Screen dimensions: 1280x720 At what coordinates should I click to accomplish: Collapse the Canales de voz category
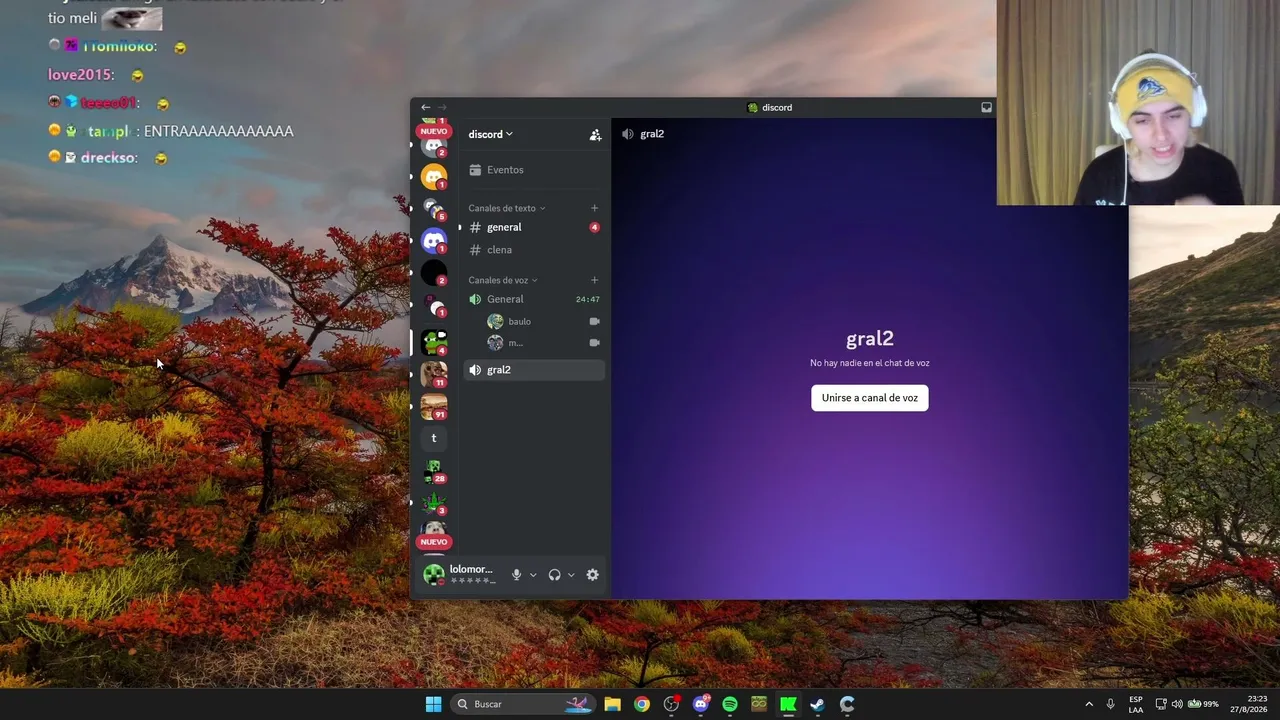click(x=503, y=280)
